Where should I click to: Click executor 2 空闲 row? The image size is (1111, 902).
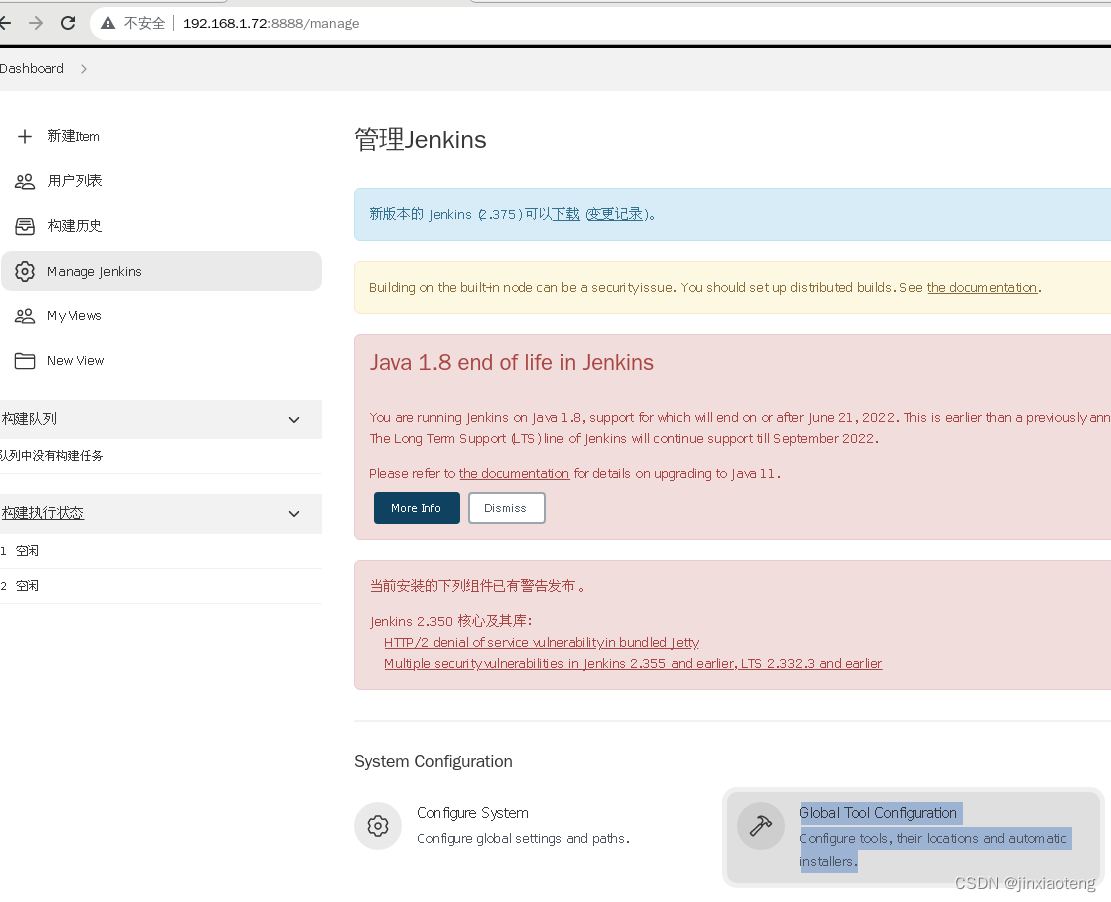point(161,586)
